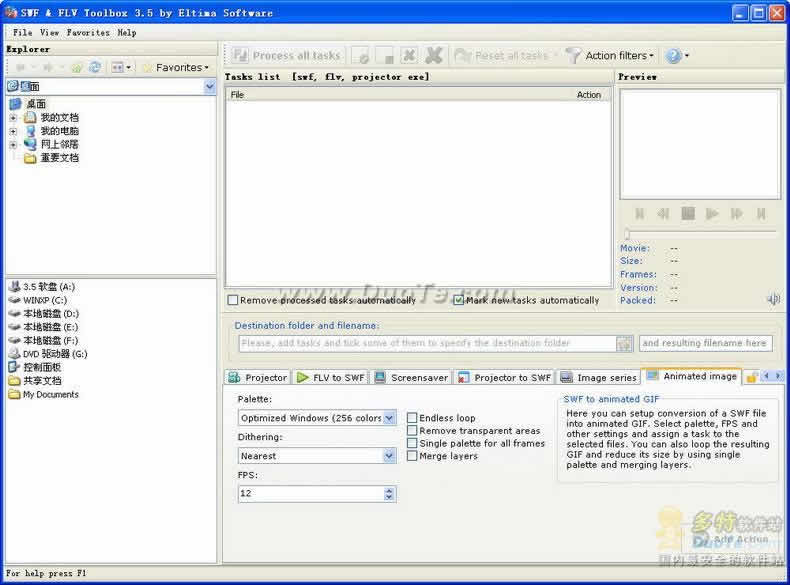Click the Explorer back arrow icon
This screenshot has width=790, height=585.
pyautogui.click(x=21, y=68)
